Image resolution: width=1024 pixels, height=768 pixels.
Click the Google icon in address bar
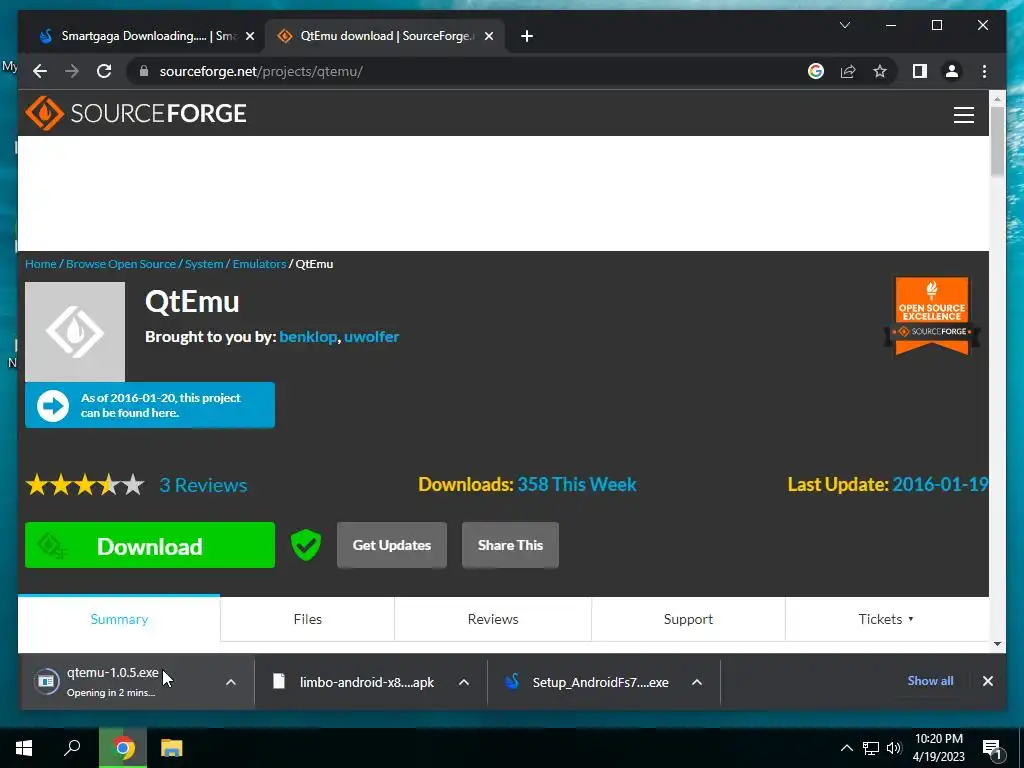tap(816, 71)
